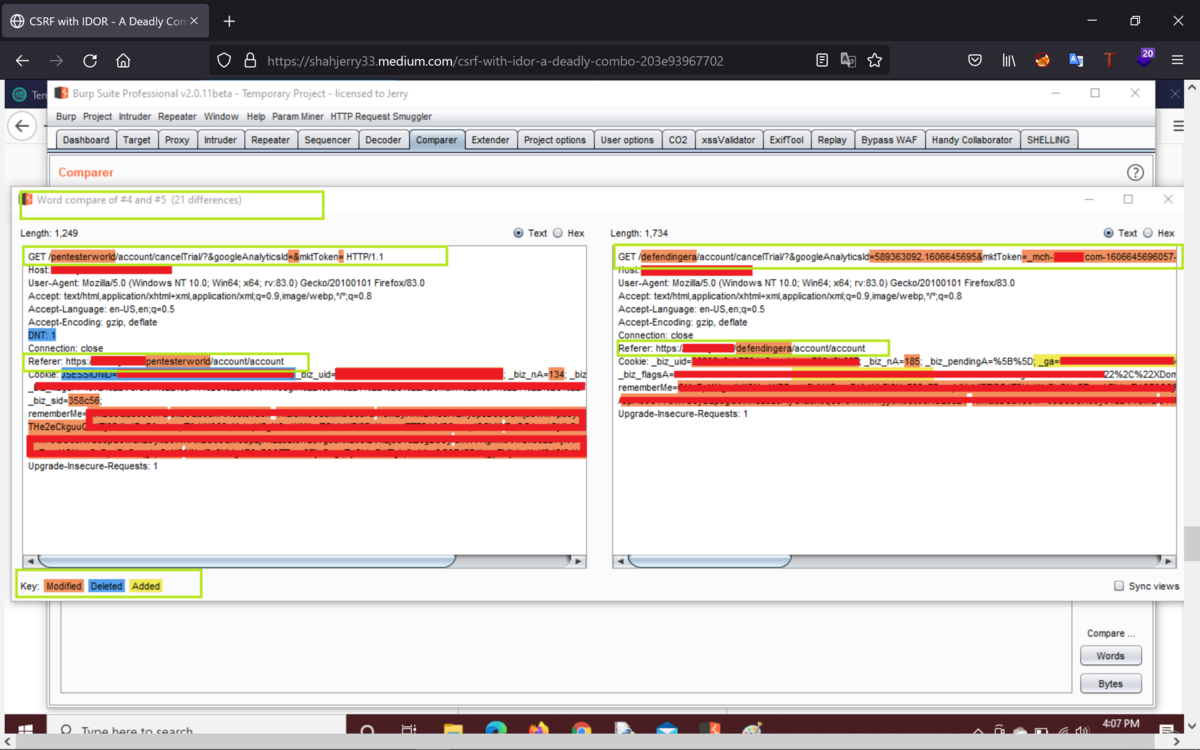Click the orange Modified key label
This screenshot has width=1200, height=750.
pos(63,586)
